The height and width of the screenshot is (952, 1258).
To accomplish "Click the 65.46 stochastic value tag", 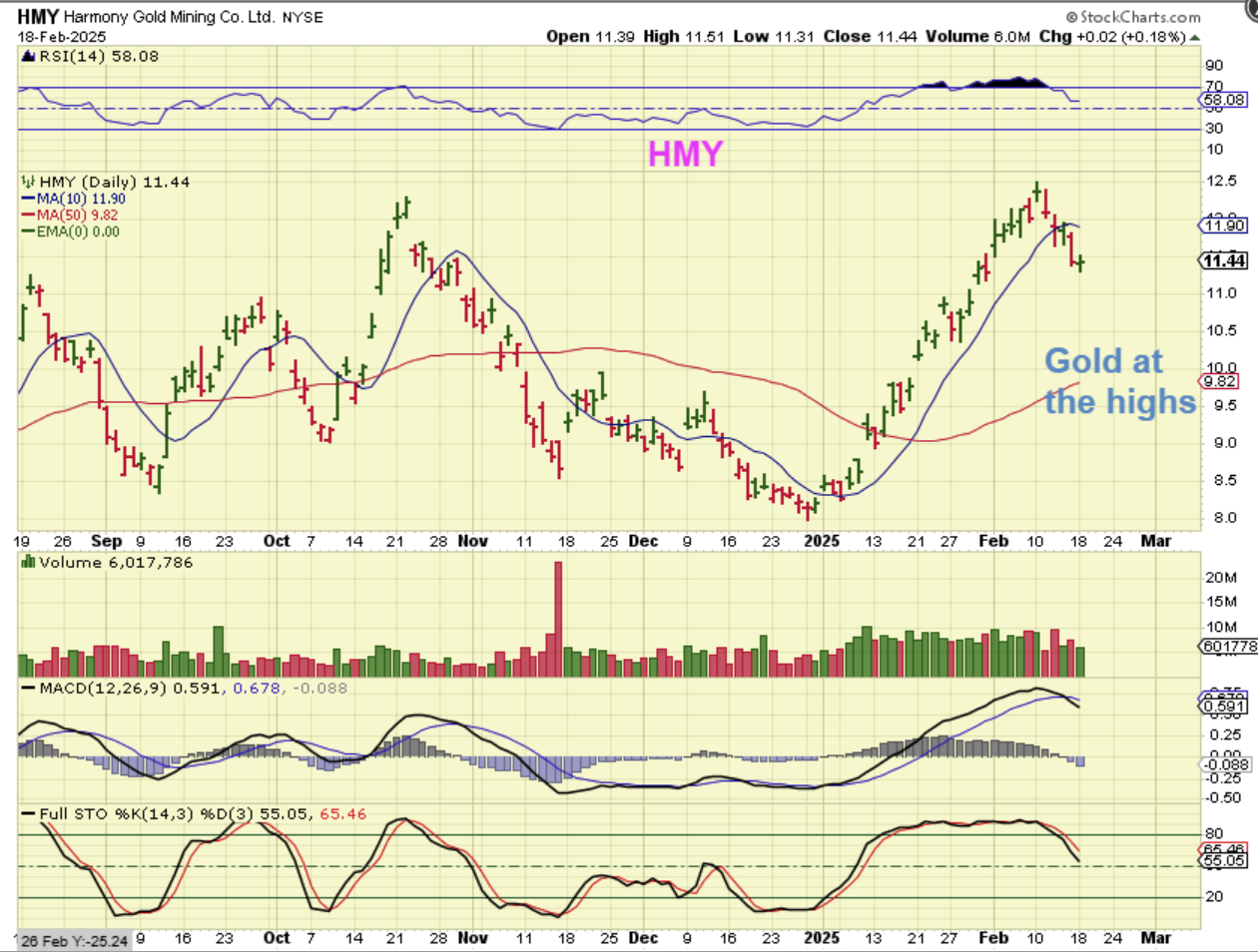I will point(1224,848).
